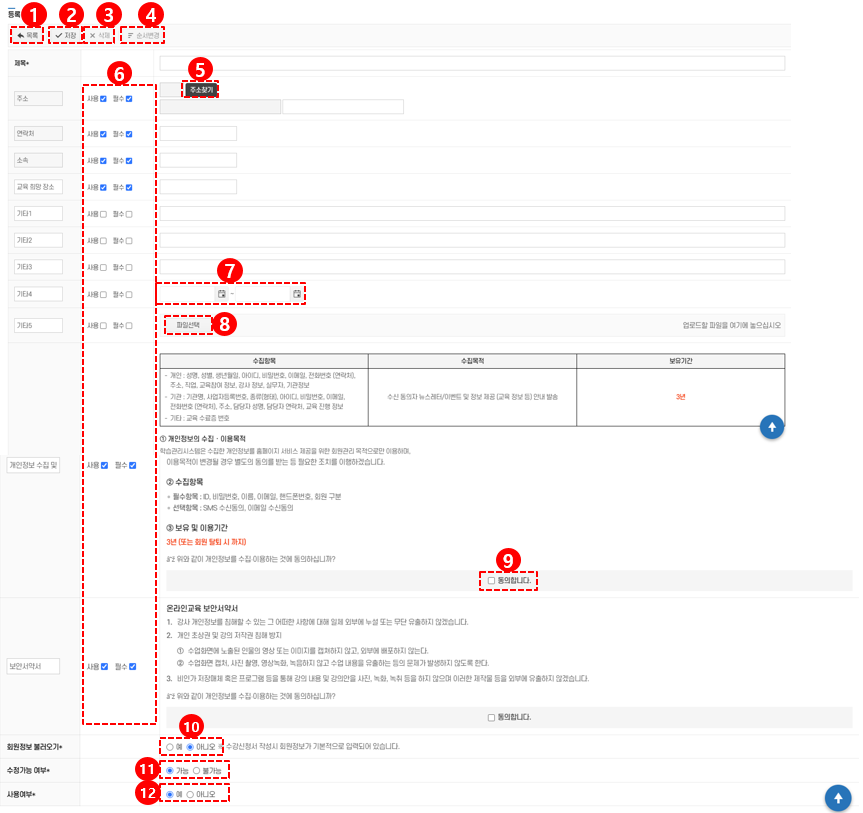This screenshot has height=813, width=863.
Task: Click blue scroll-up arrow beside the table
Action: [770, 427]
